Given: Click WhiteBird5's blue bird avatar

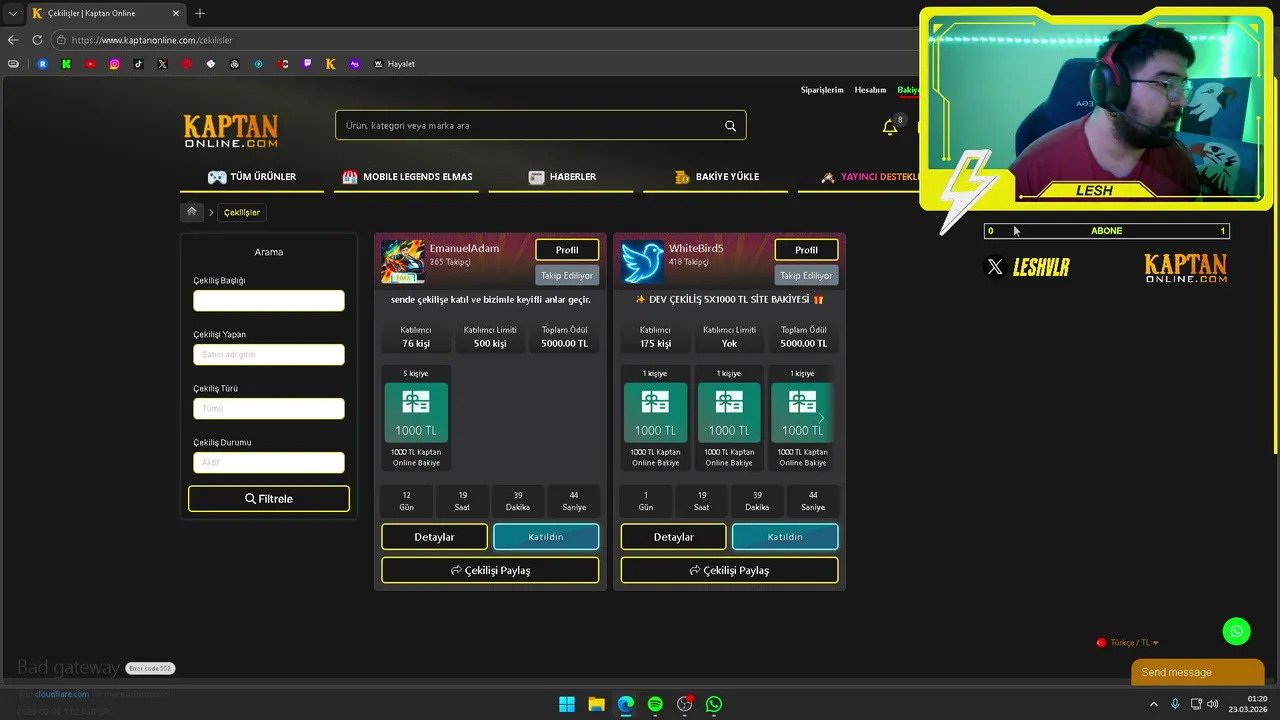Looking at the screenshot, I should [x=642, y=261].
